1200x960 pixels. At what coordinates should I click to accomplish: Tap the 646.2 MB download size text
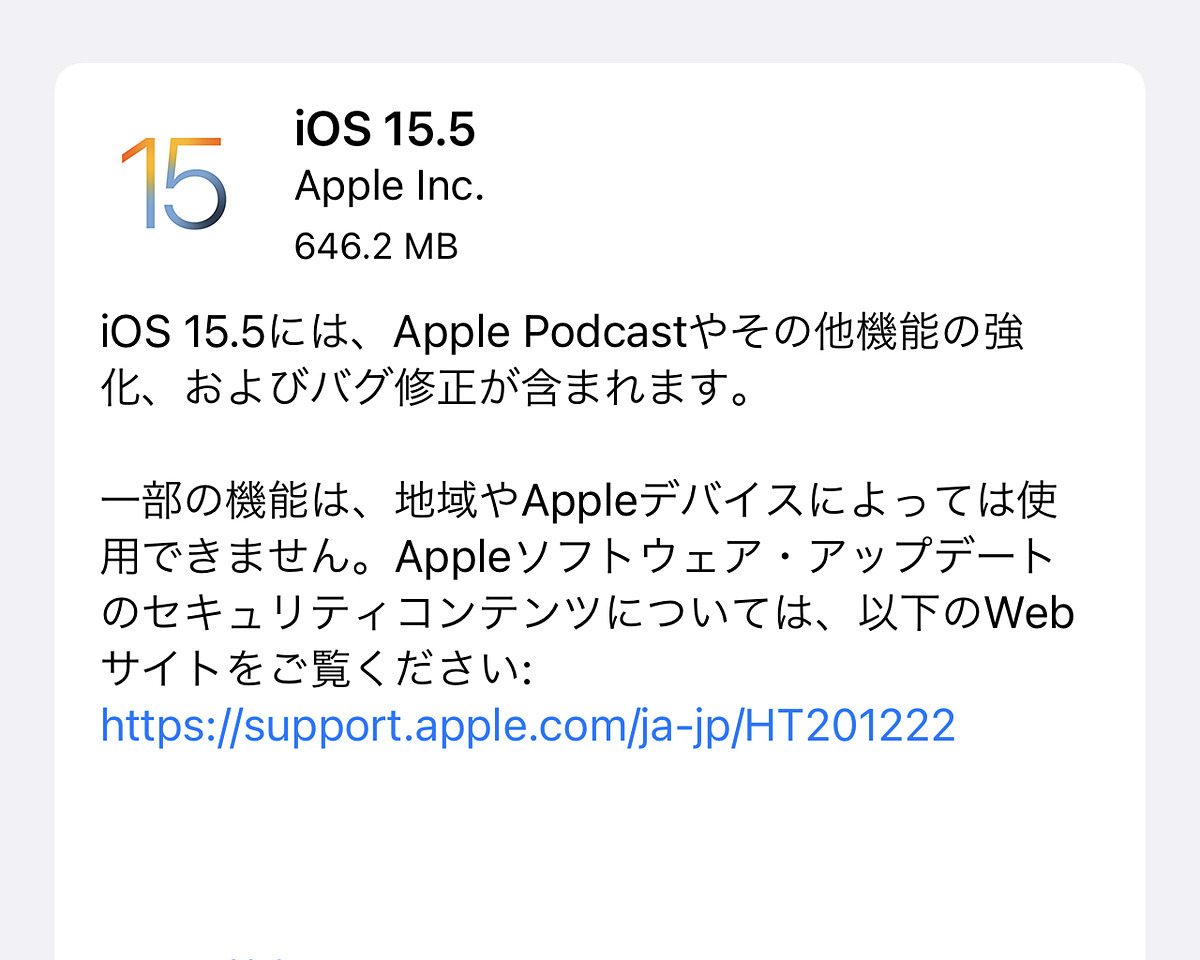pyautogui.click(x=376, y=246)
